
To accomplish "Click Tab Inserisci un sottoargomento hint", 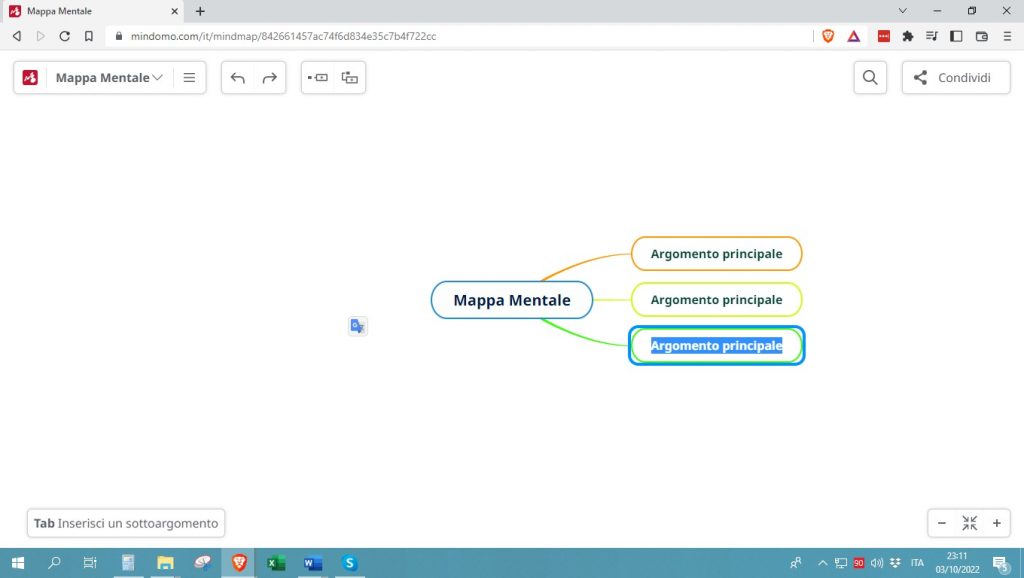I will (x=126, y=523).
